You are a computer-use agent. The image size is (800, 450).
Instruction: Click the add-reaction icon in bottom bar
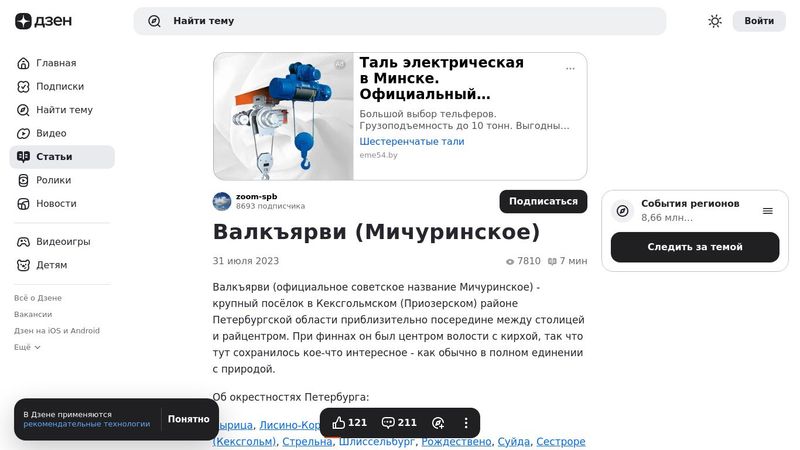pos(438,422)
